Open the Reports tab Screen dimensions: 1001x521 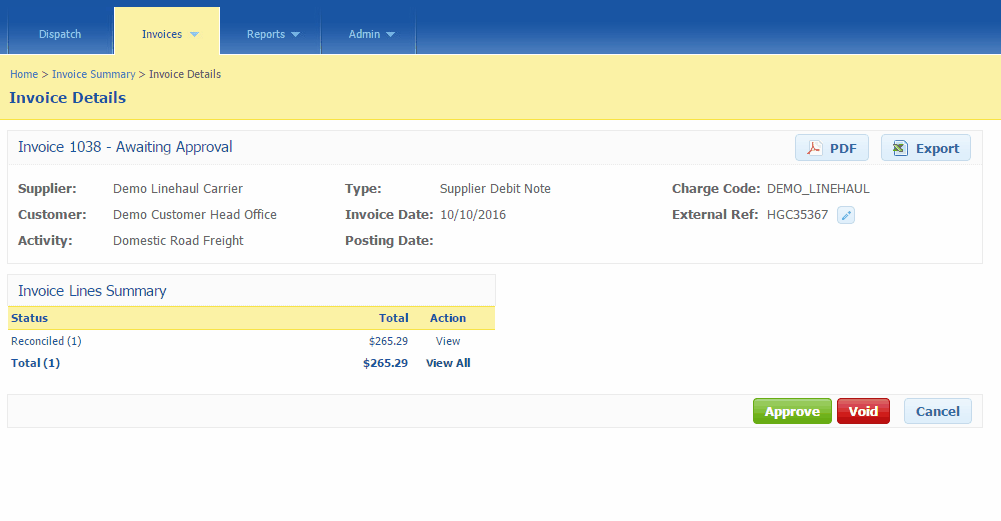(271, 34)
